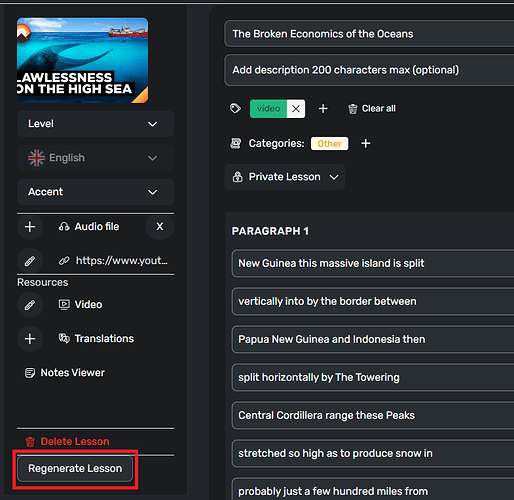Screen dimensions: 514x500
Task: Click the pencil icon next to the YouTube URL
Action: pyautogui.click(x=30, y=261)
